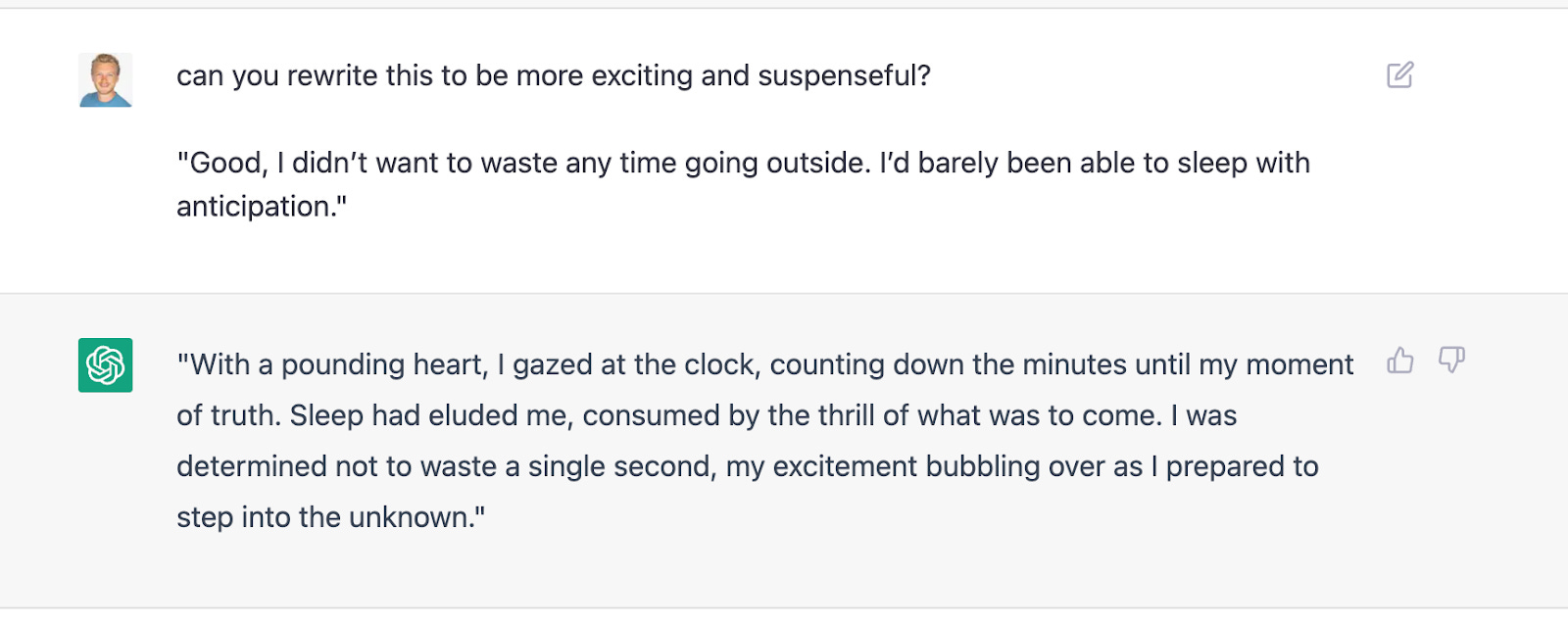Viewport: 1568px width, 627px height.
Task: Click the words "moment" ending first reply line
Action: (1299, 364)
